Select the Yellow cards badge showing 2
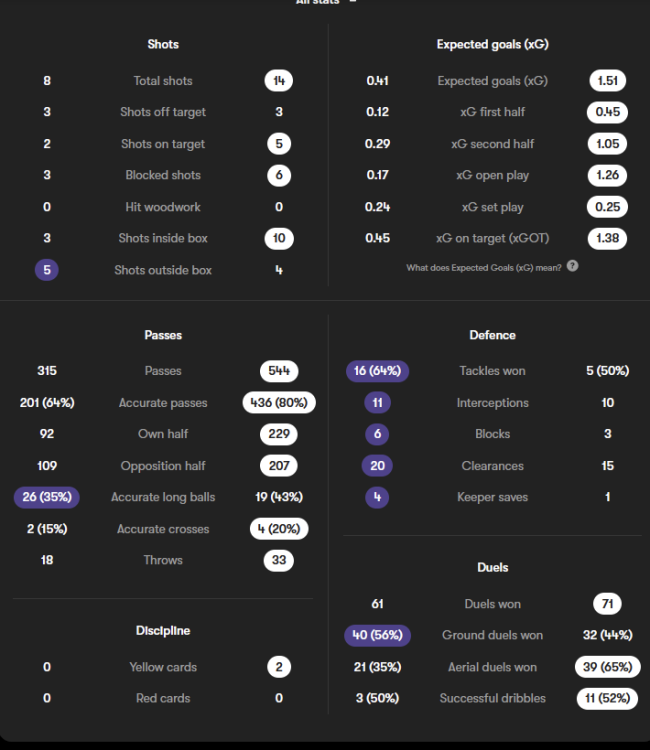Screen dimensions: 650x750 [x=278, y=667]
